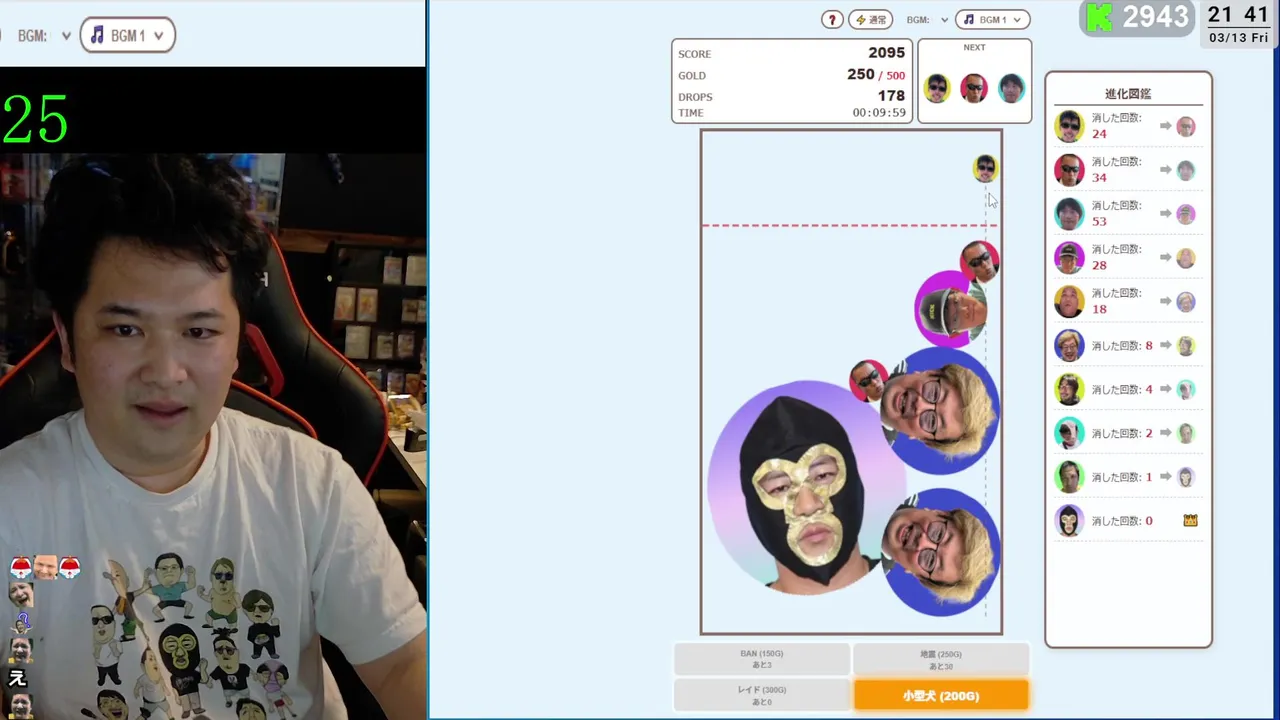Activate the orange 小型犬 (200G) button
Viewport: 1280px width, 720px height.
point(940,695)
